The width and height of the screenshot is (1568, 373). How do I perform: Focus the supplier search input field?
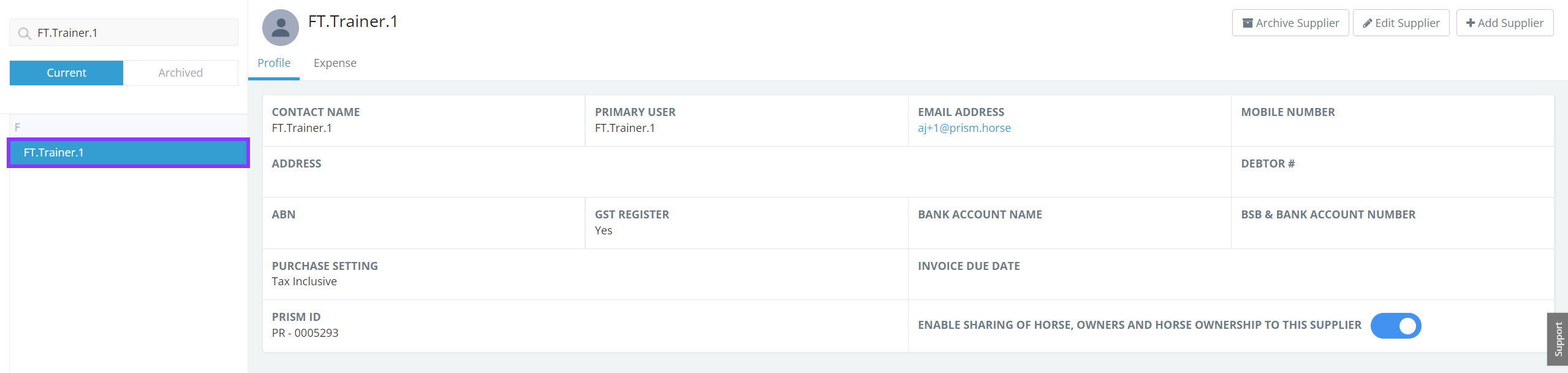(135, 33)
